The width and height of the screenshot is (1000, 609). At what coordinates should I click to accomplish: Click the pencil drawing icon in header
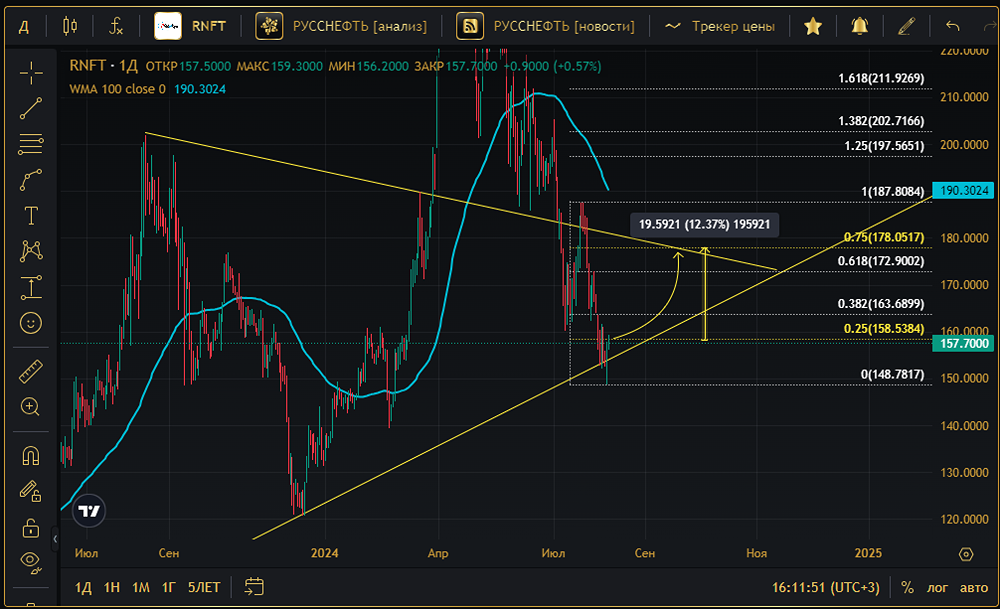pos(906,26)
